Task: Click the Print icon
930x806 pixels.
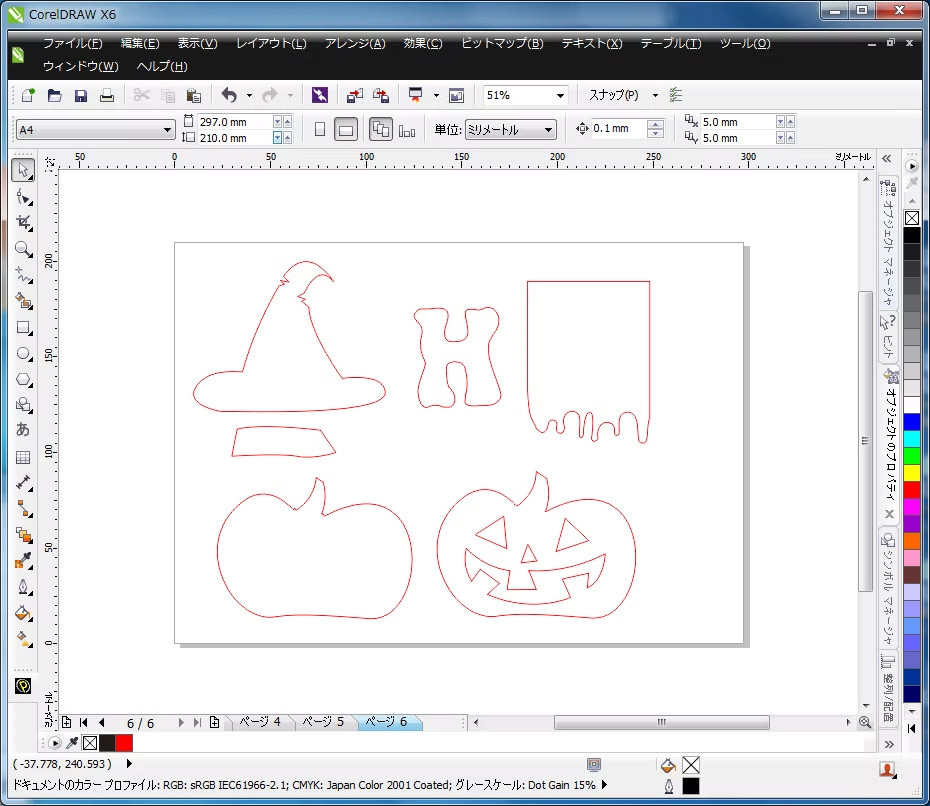Action: coord(106,96)
